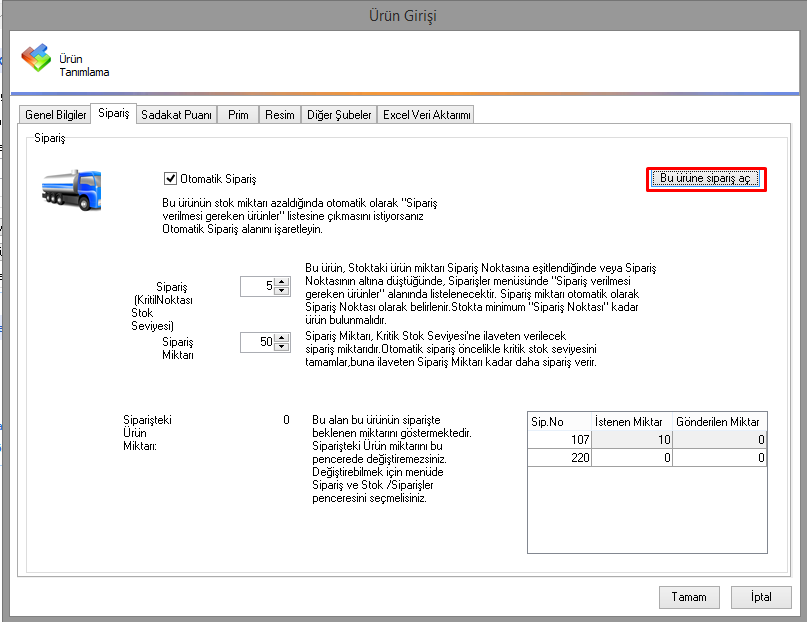Cancel with the İptal button
Image resolution: width=807 pixels, height=622 pixels.
[x=760, y=597]
